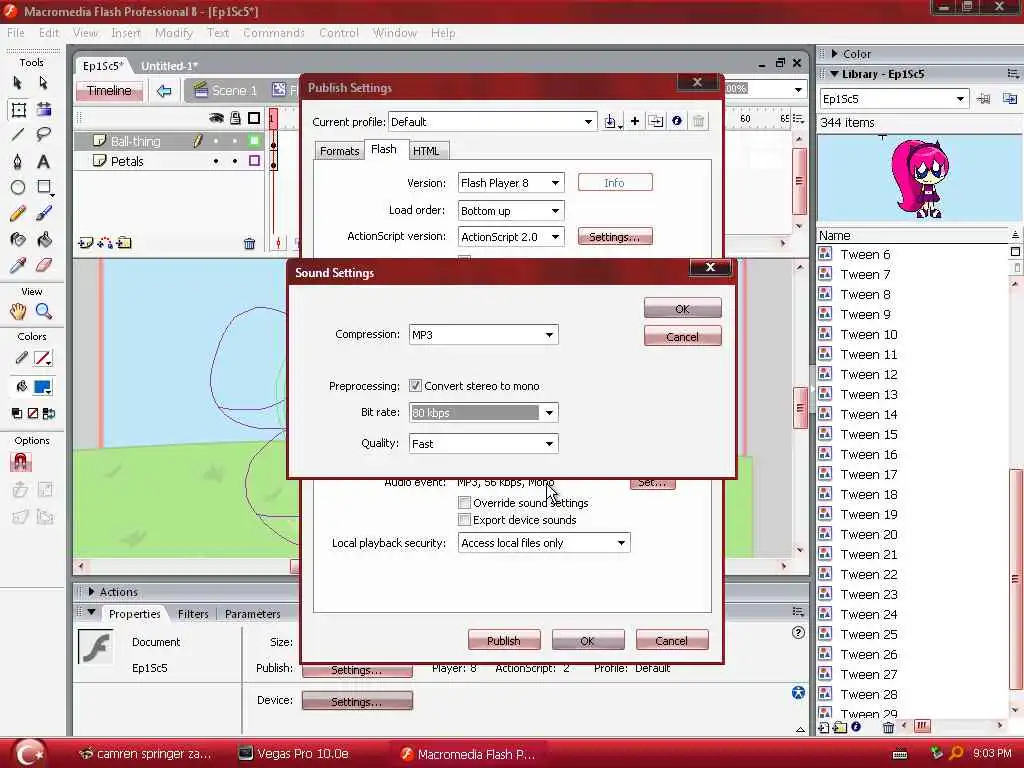This screenshot has width=1024, height=768.
Task: Switch to the HTML tab
Action: tap(426, 151)
